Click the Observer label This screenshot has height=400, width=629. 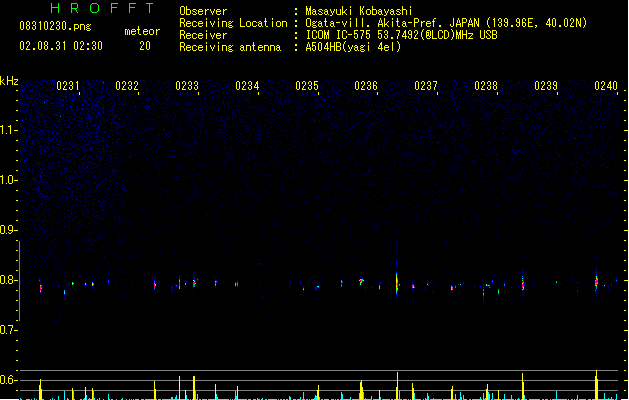(x=203, y=11)
